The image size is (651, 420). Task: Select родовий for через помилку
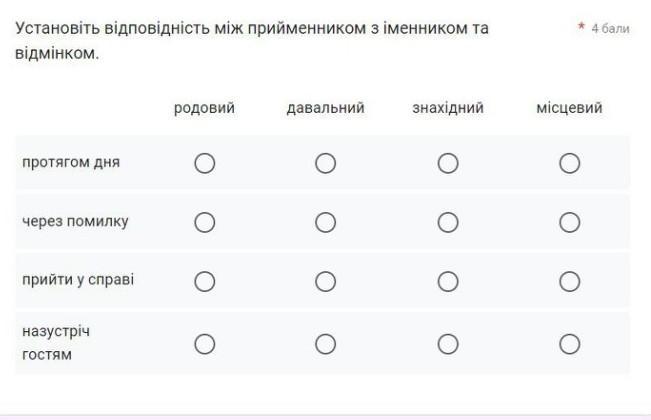205,222
